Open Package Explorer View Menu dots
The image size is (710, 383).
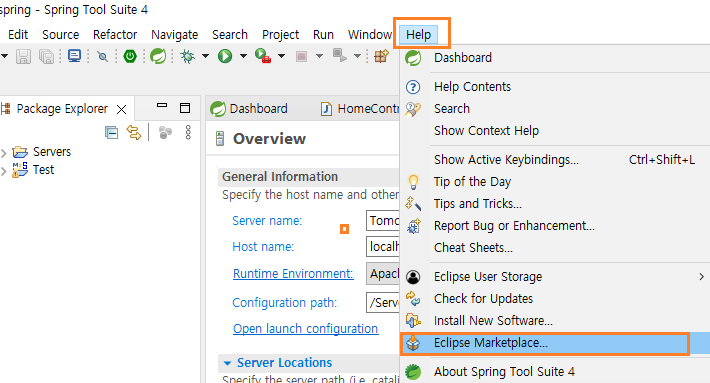(x=188, y=132)
